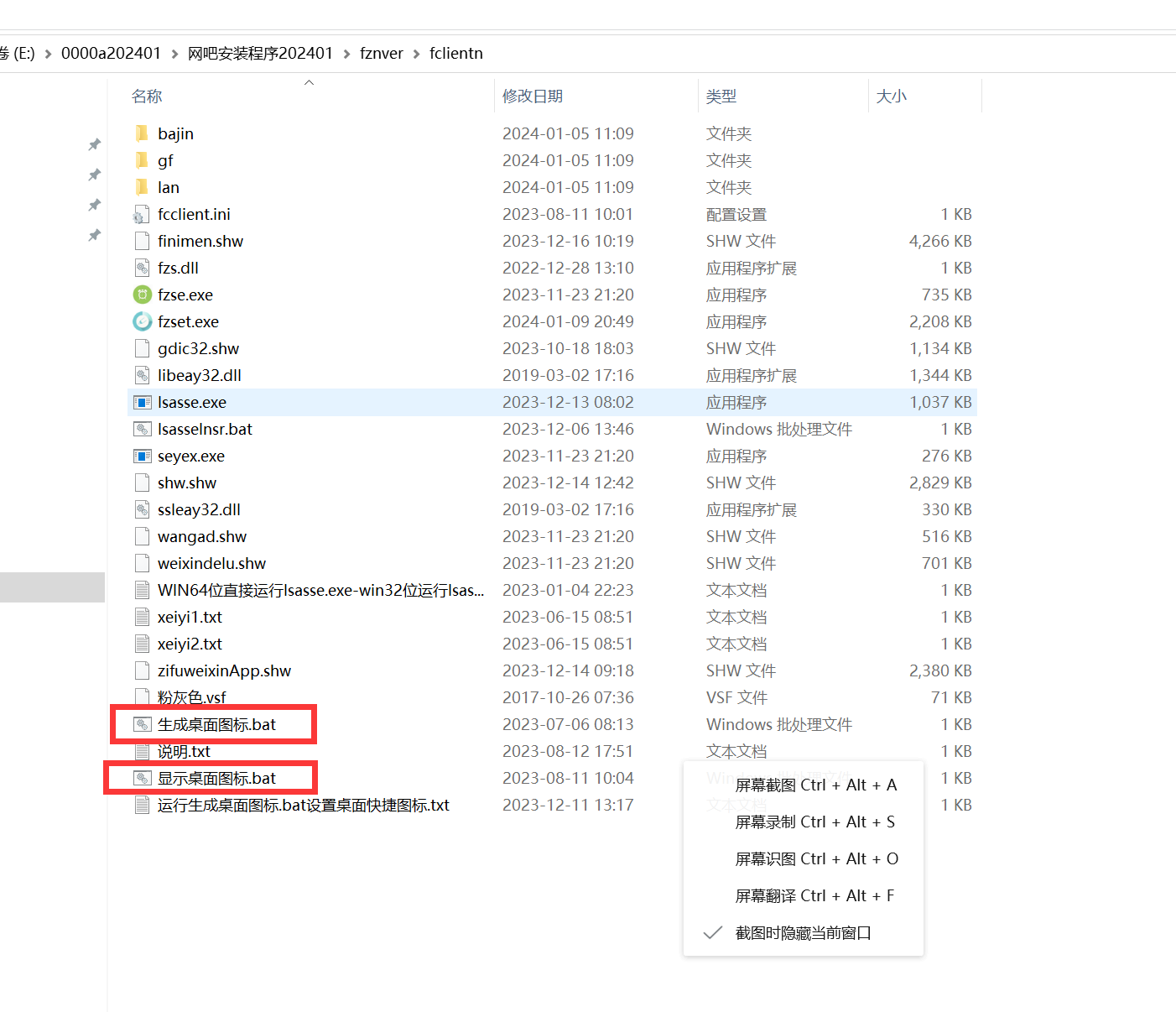
Task: Click the libeay32.dll file icon
Action: tap(143, 375)
